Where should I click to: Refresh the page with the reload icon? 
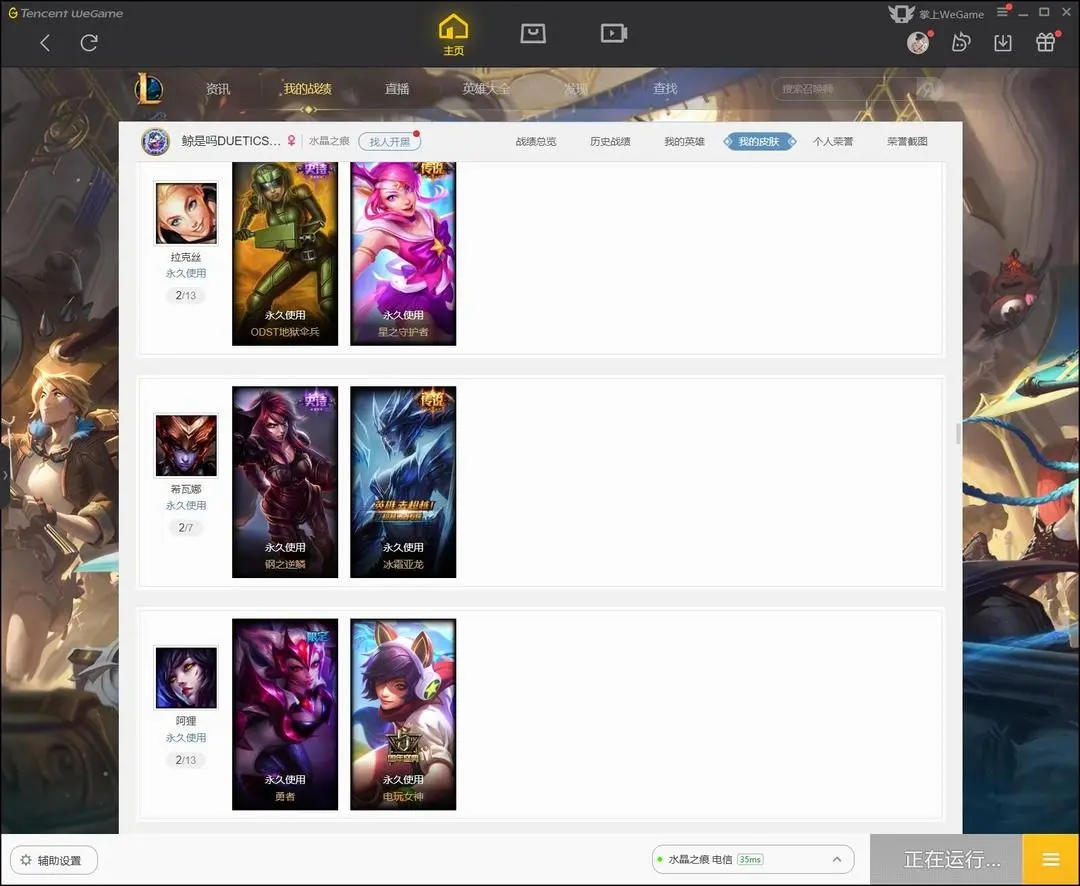point(89,43)
